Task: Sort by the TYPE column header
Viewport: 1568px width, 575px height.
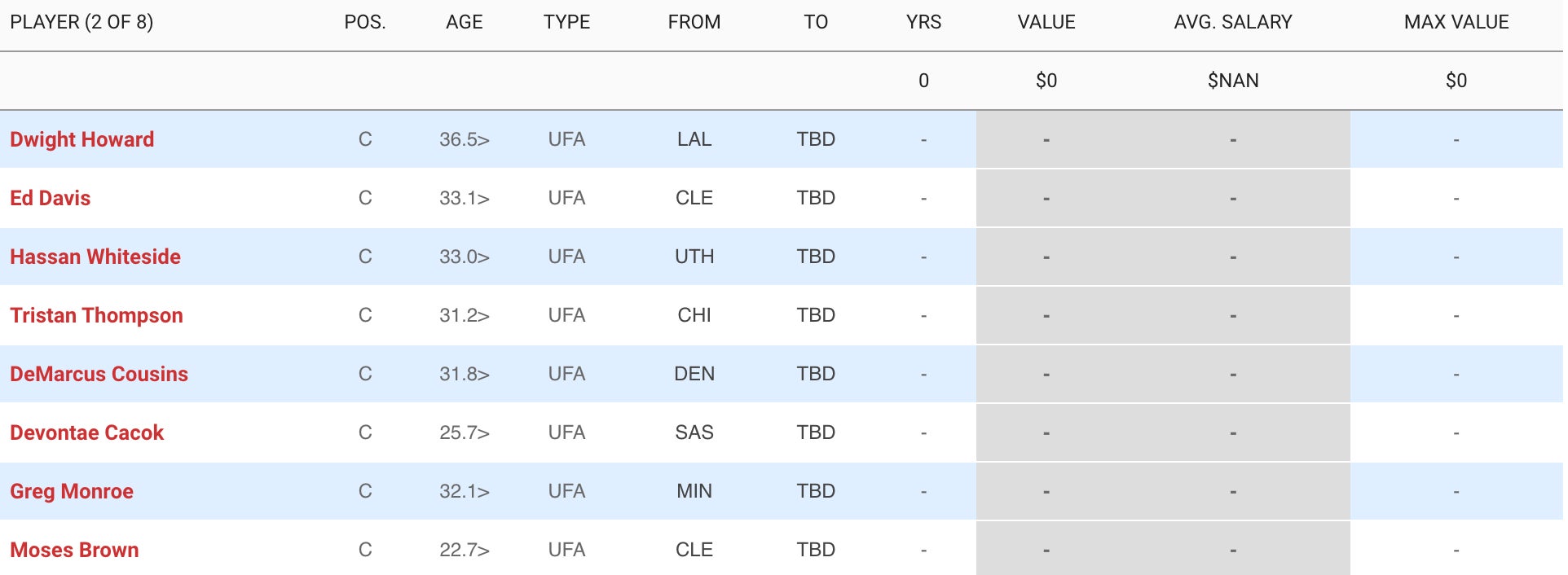Action: click(x=566, y=22)
